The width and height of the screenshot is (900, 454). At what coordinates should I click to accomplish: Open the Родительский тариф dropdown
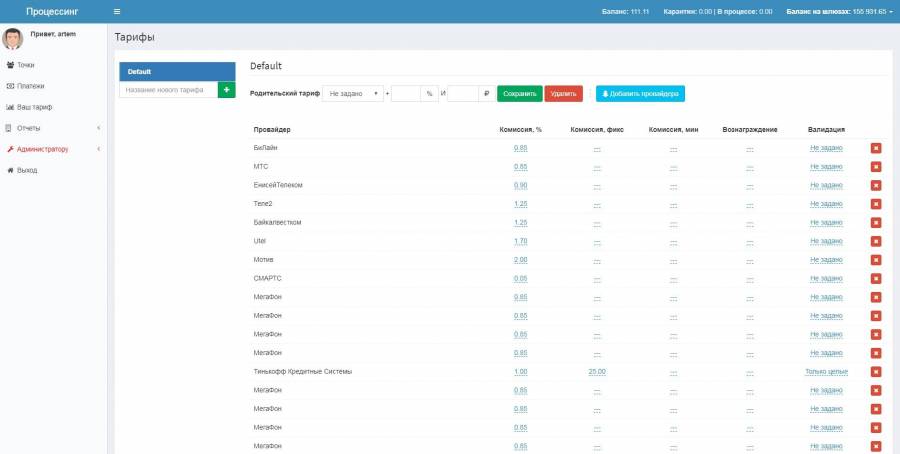click(x=353, y=94)
